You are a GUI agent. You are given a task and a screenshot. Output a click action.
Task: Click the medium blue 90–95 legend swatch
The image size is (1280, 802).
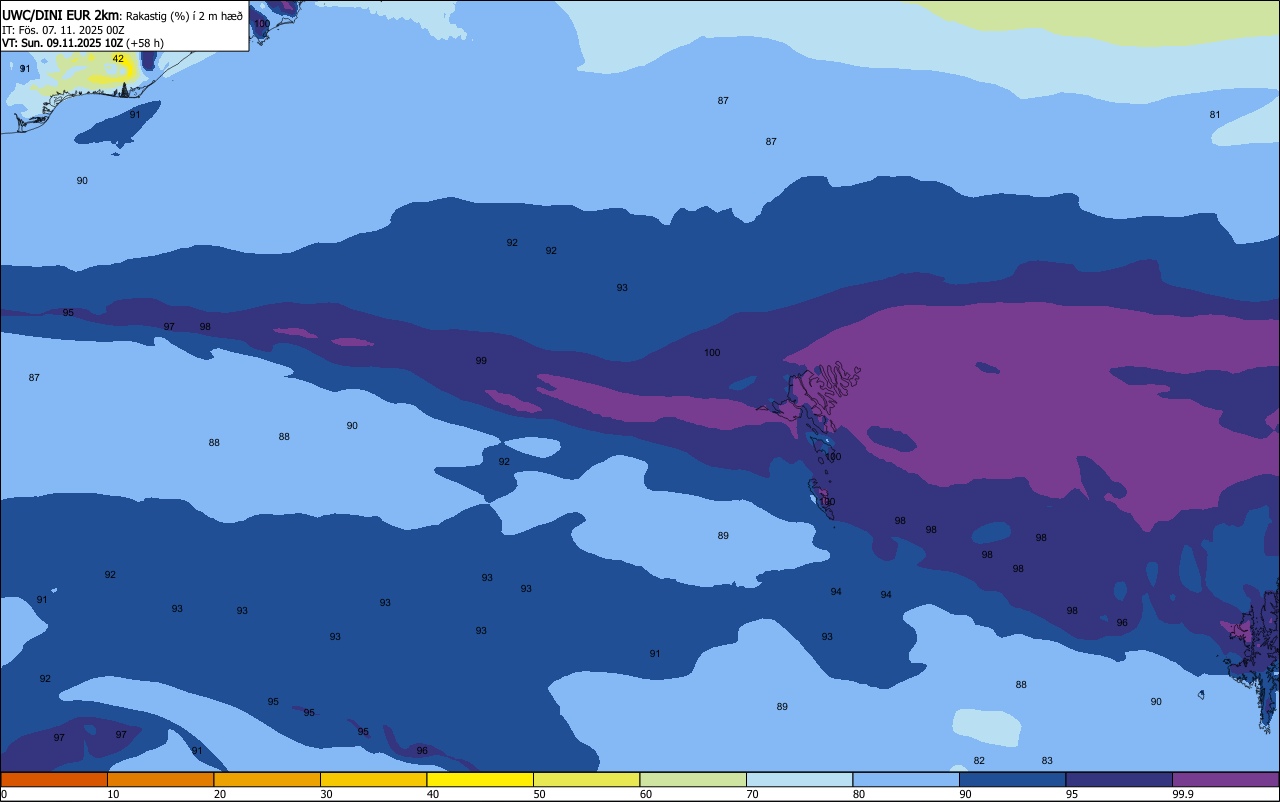(x=1012, y=779)
